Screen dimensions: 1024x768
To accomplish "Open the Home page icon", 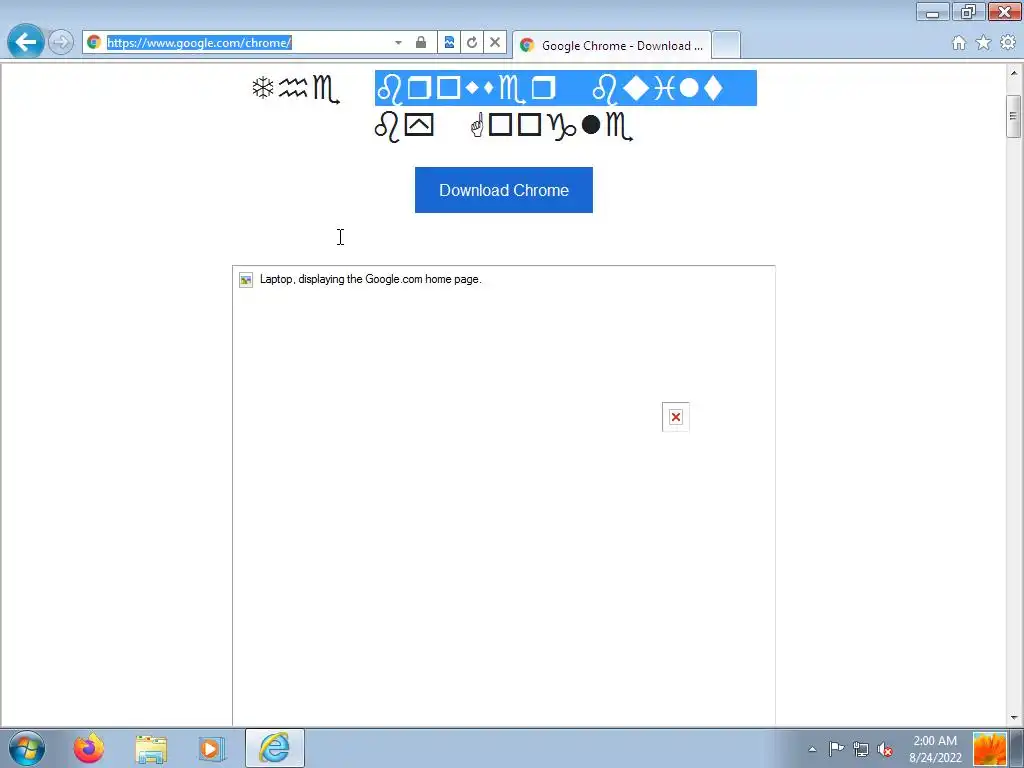I will pyautogui.click(x=959, y=42).
